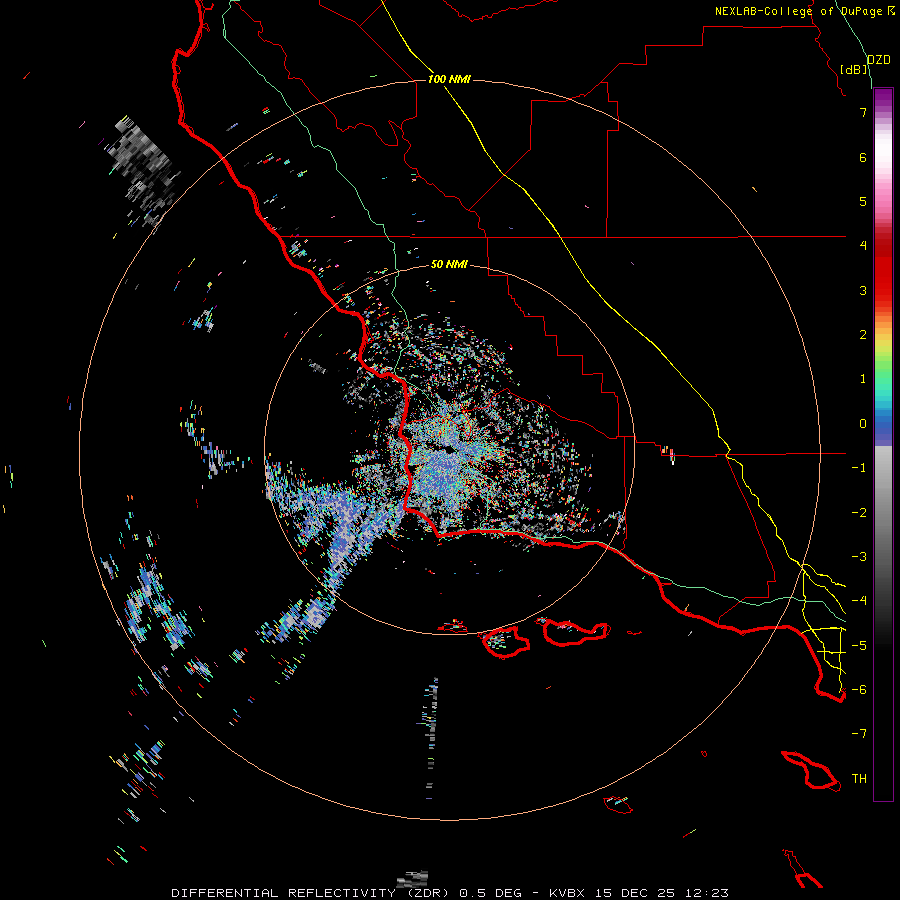Screen dimensions: 900x900
Task: Click the "-7" value on the color scale
Action: (x=859, y=734)
